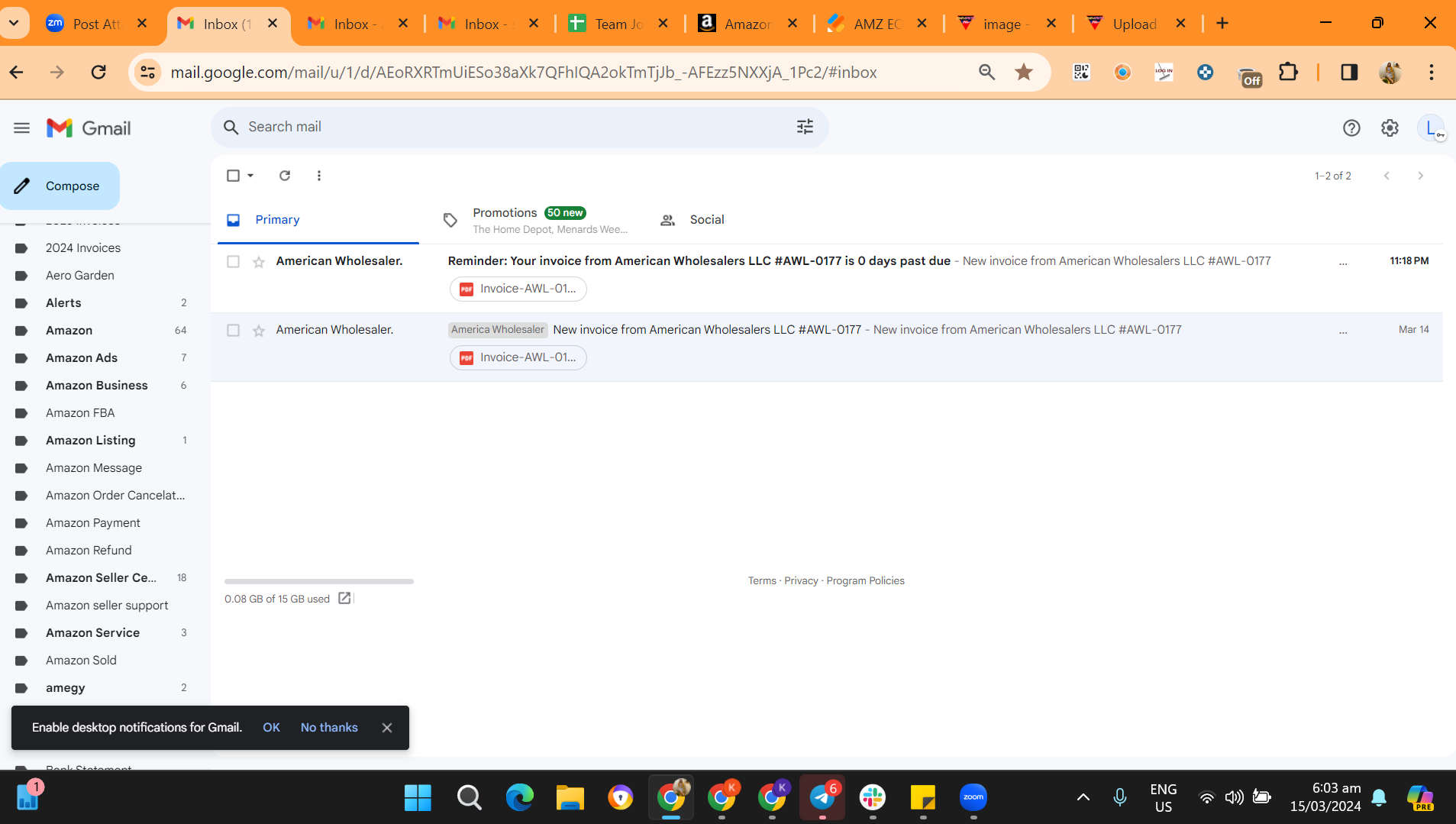Open the Terms link

pos(762,581)
